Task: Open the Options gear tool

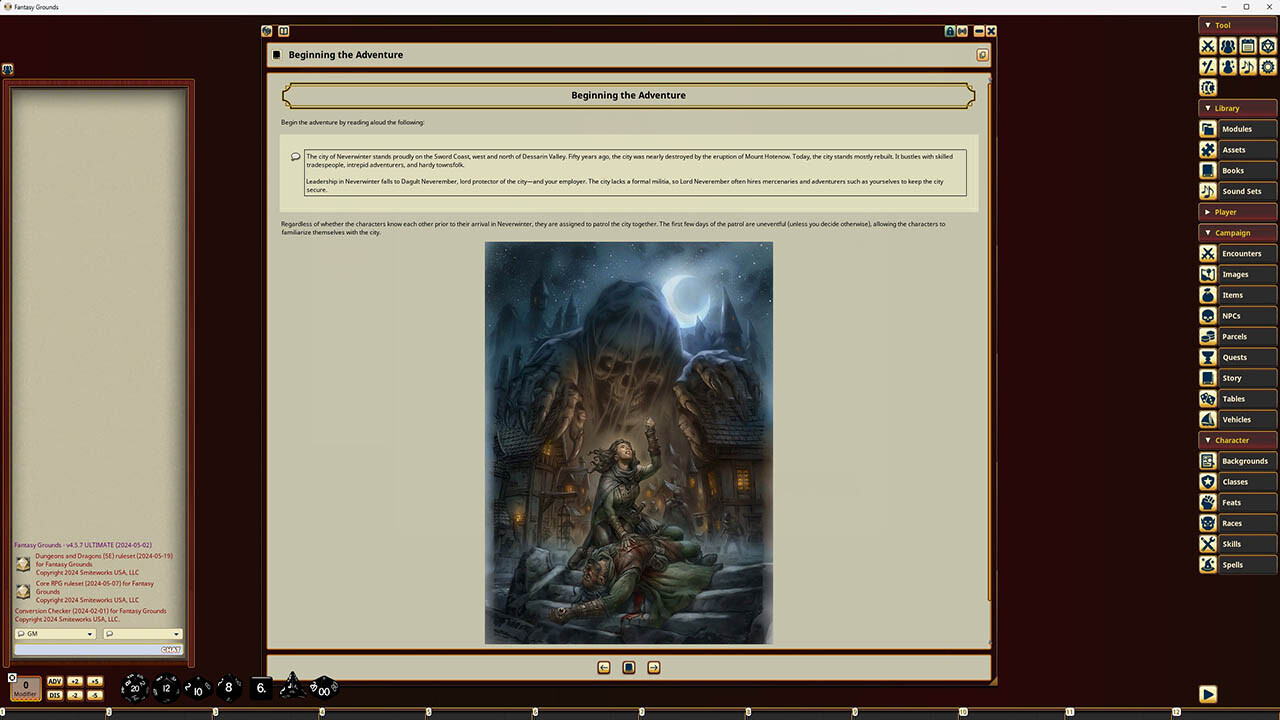Action: [x=1268, y=67]
